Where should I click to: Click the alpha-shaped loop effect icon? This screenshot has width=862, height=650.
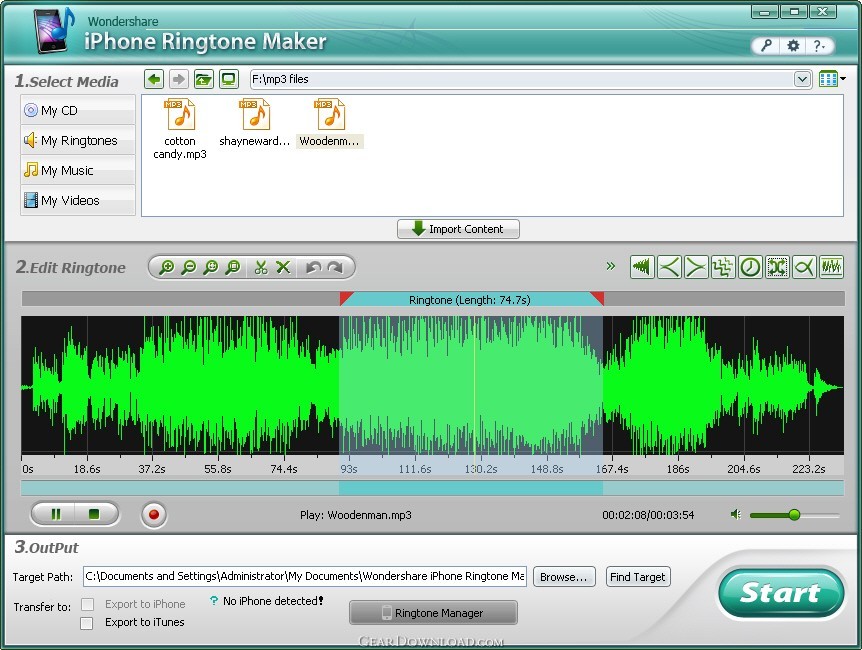click(804, 267)
